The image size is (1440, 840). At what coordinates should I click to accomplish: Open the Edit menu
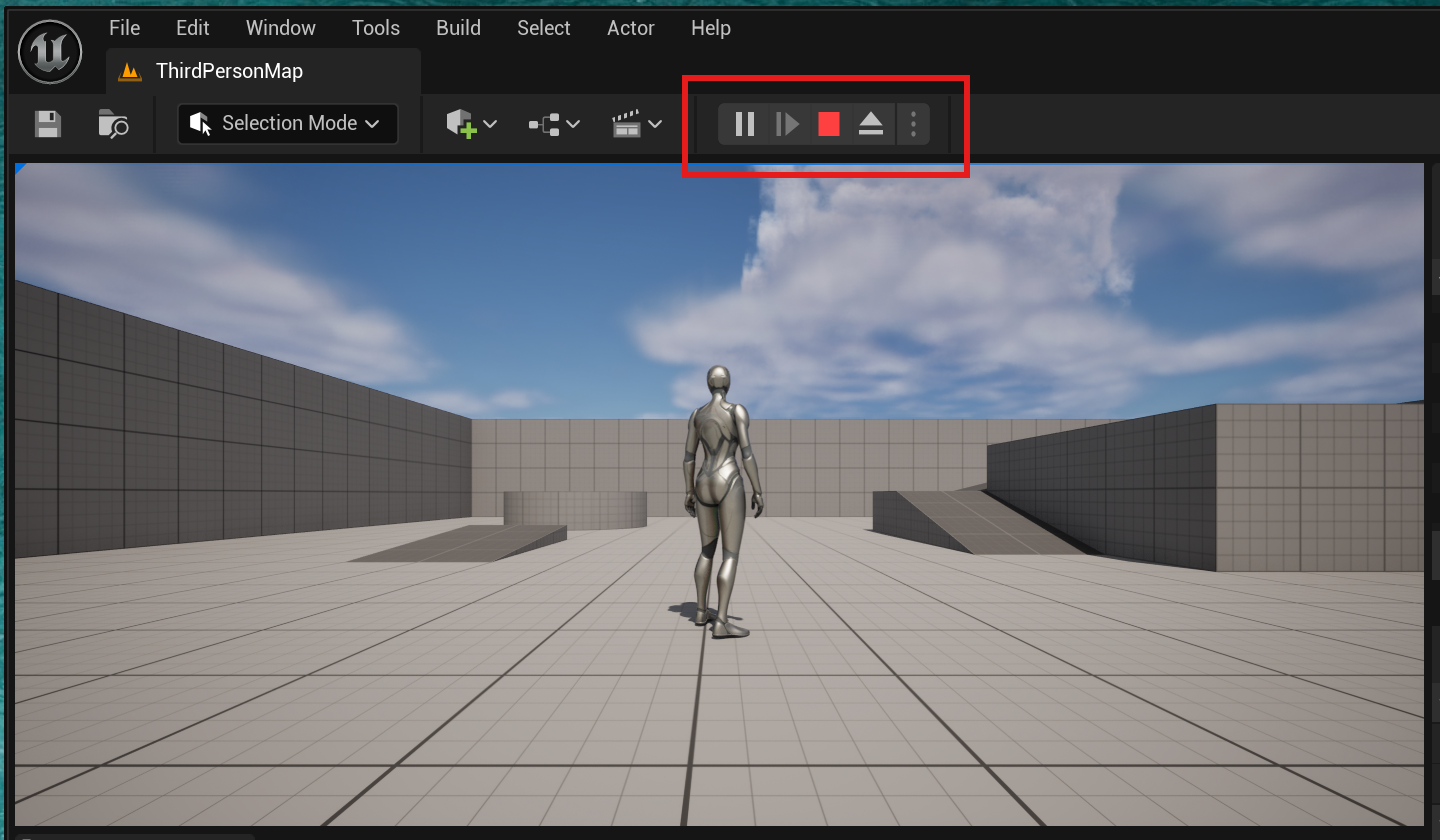pos(193,28)
